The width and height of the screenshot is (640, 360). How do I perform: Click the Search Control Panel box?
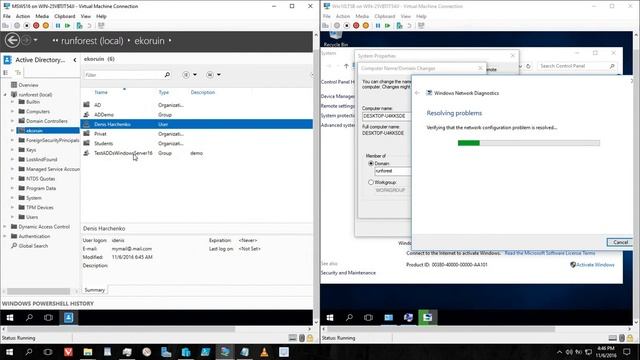coord(576,66)
